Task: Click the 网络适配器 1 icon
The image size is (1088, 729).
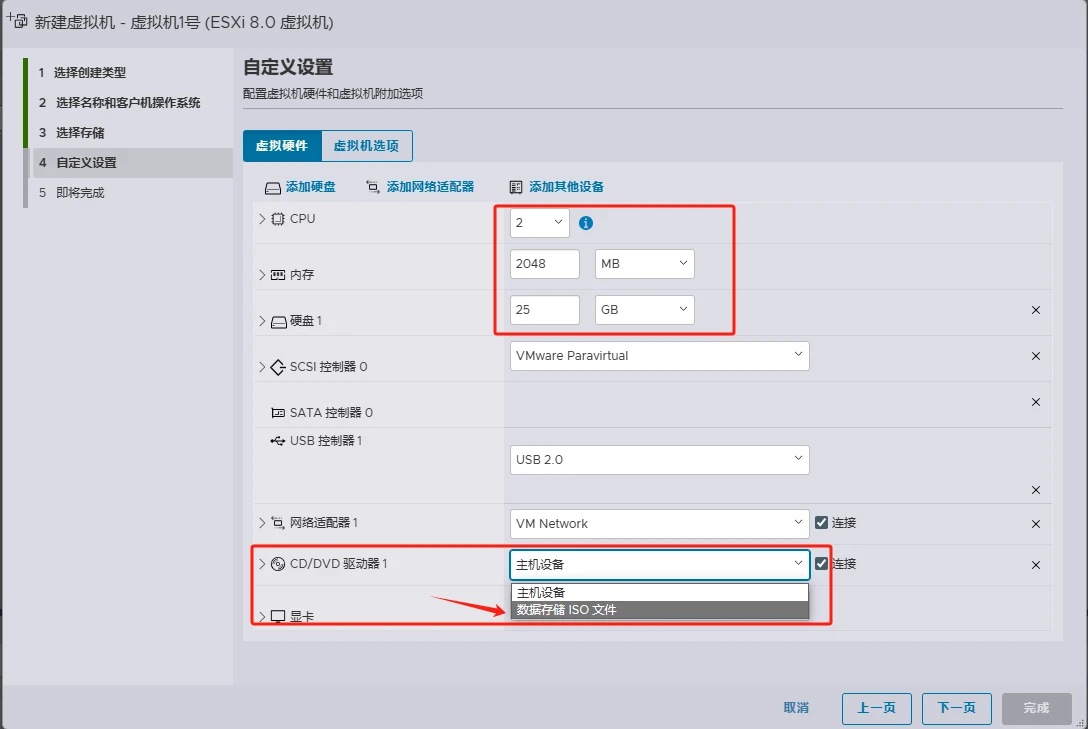Action: (x=278, y=523)
